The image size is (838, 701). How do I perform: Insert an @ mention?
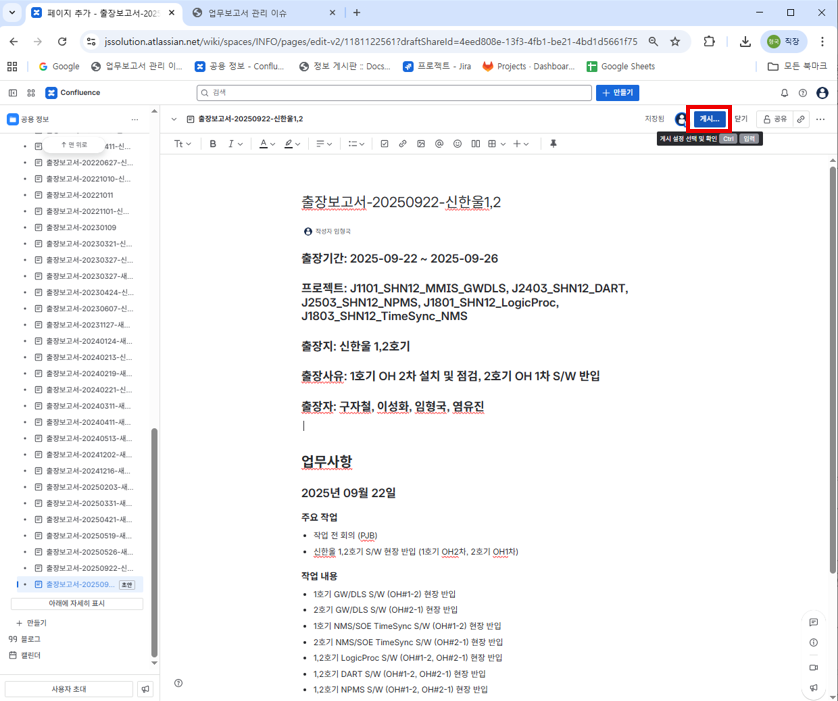[439, 144]
